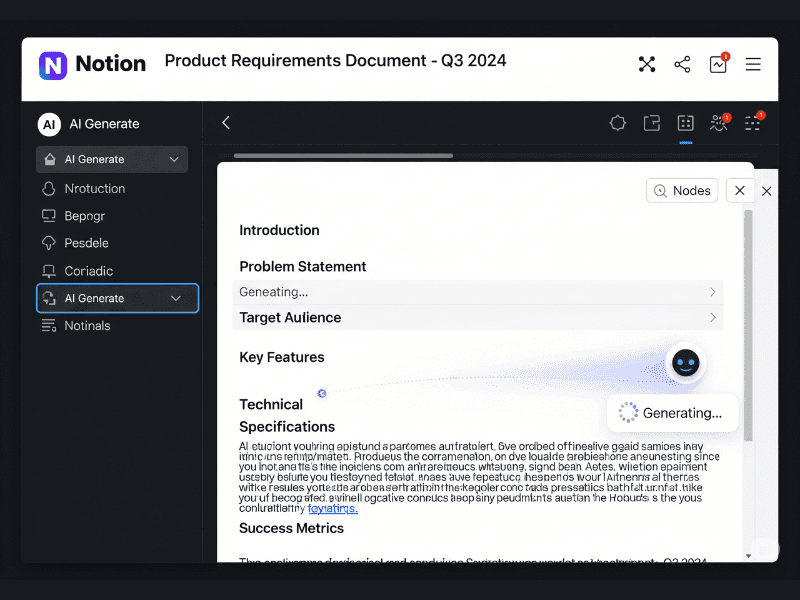Click the AI assistant smiley face
The image size is (800, 600).
click(x=686, y=363)
